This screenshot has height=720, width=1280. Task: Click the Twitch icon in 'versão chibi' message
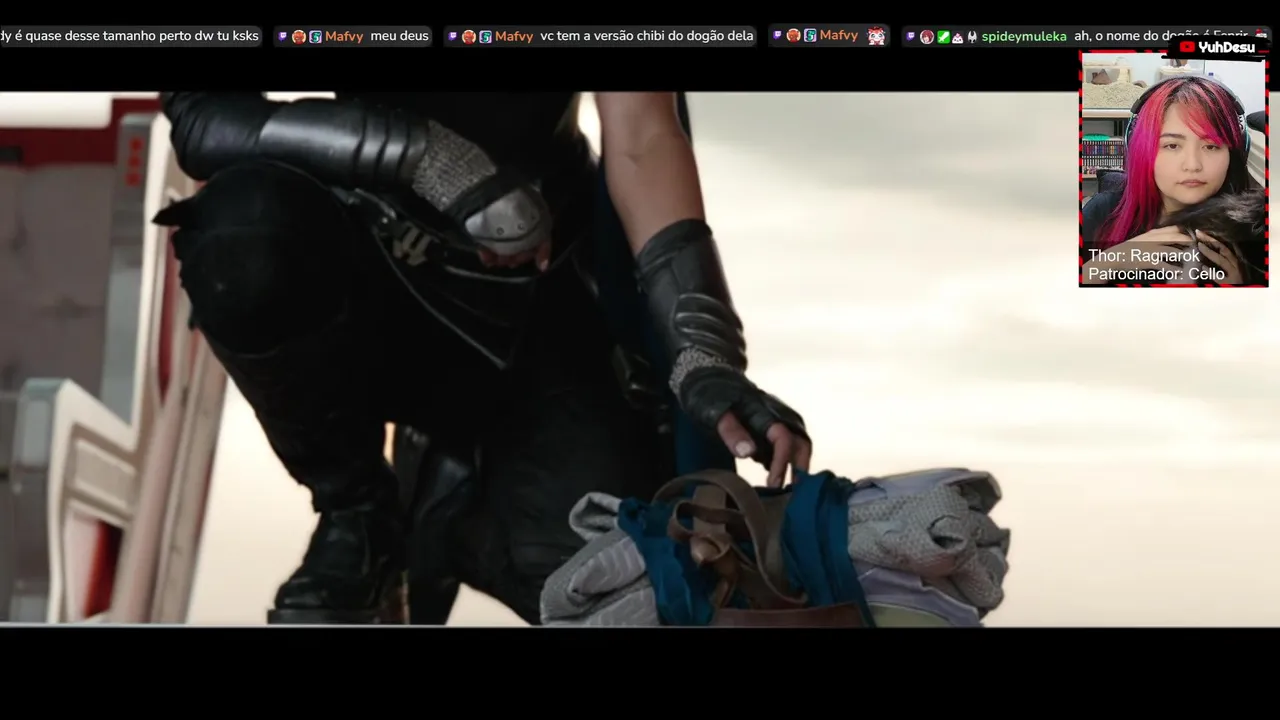pos(453,36)
